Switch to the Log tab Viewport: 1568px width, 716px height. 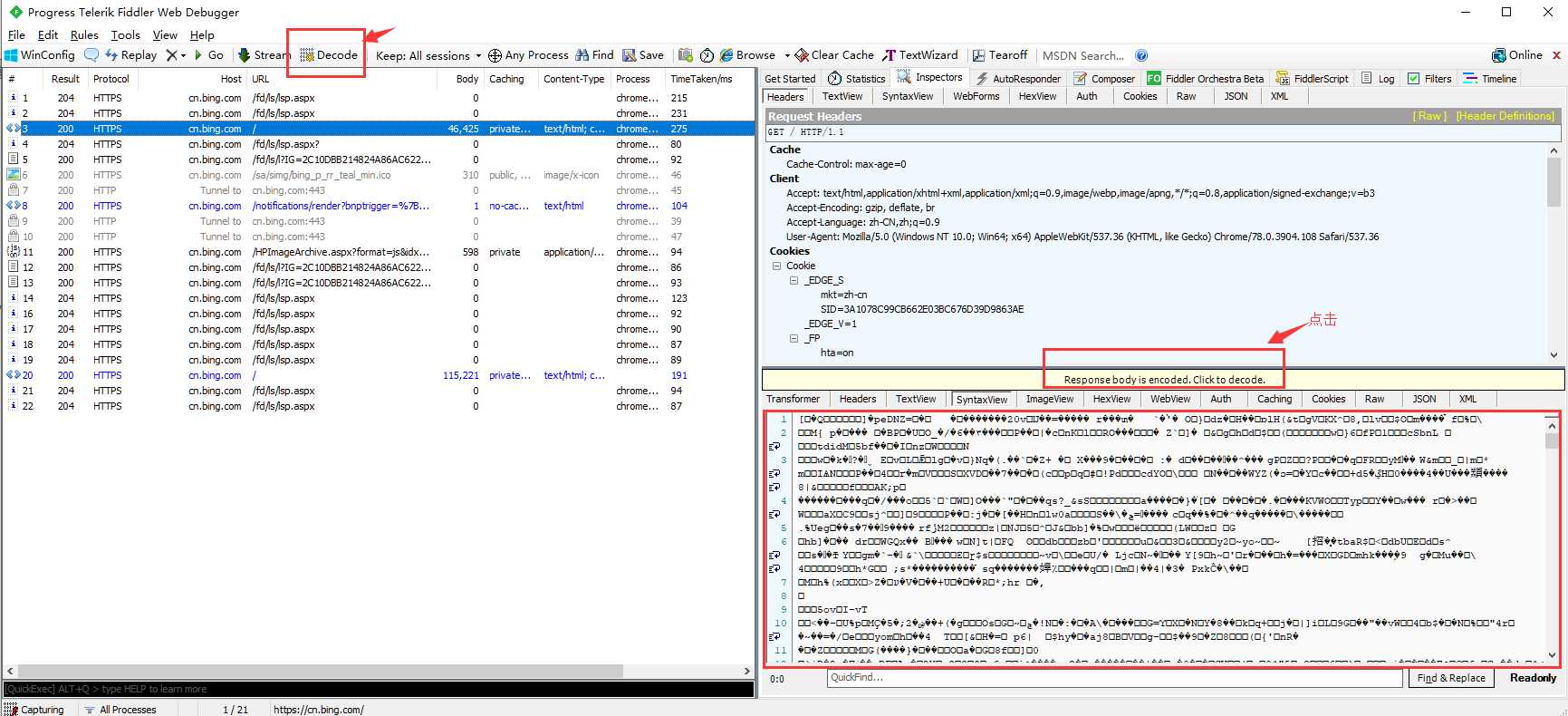click(x=1378, y=79)
